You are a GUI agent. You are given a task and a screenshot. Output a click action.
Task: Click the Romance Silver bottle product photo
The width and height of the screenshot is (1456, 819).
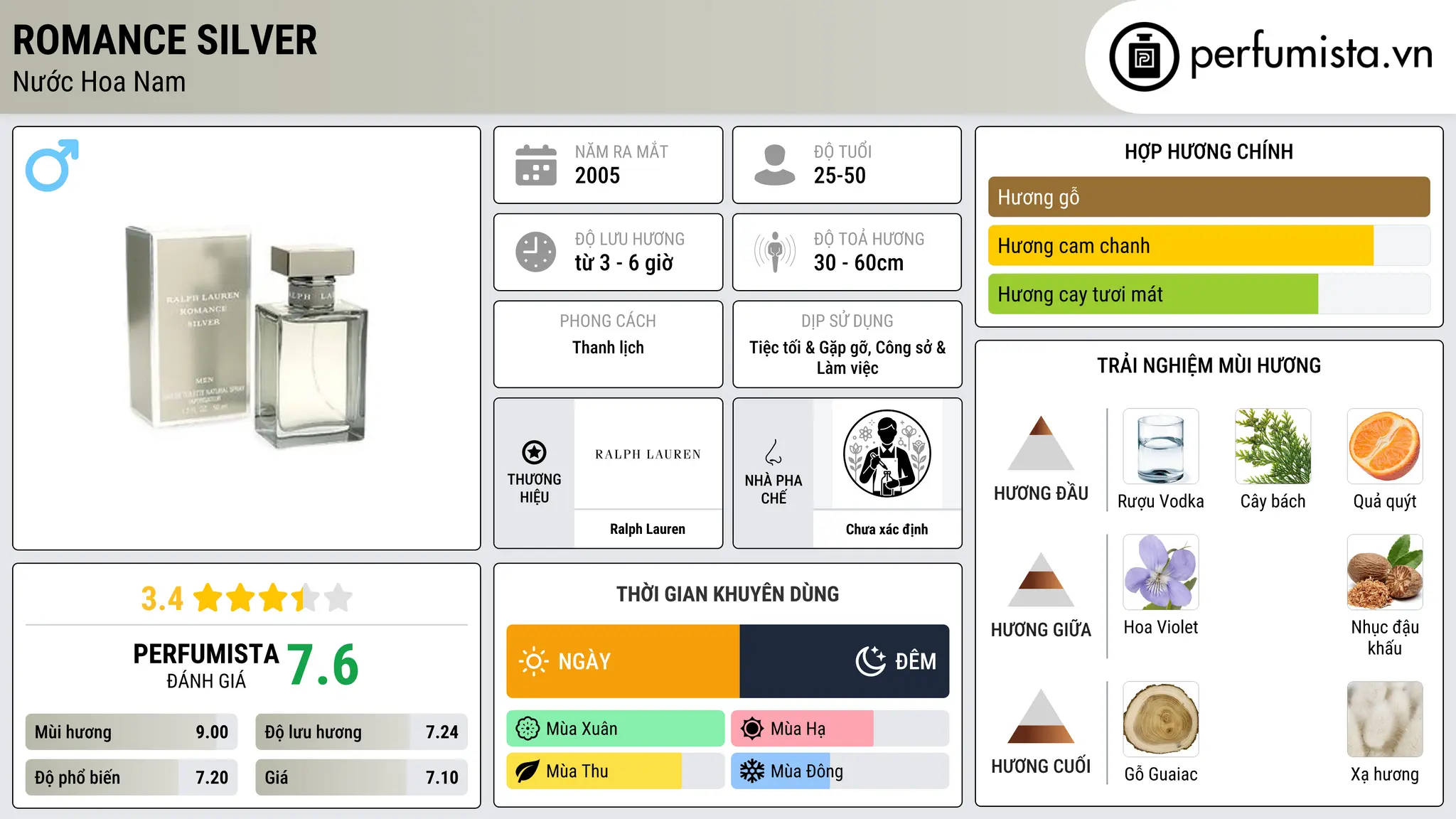point(247,338)
